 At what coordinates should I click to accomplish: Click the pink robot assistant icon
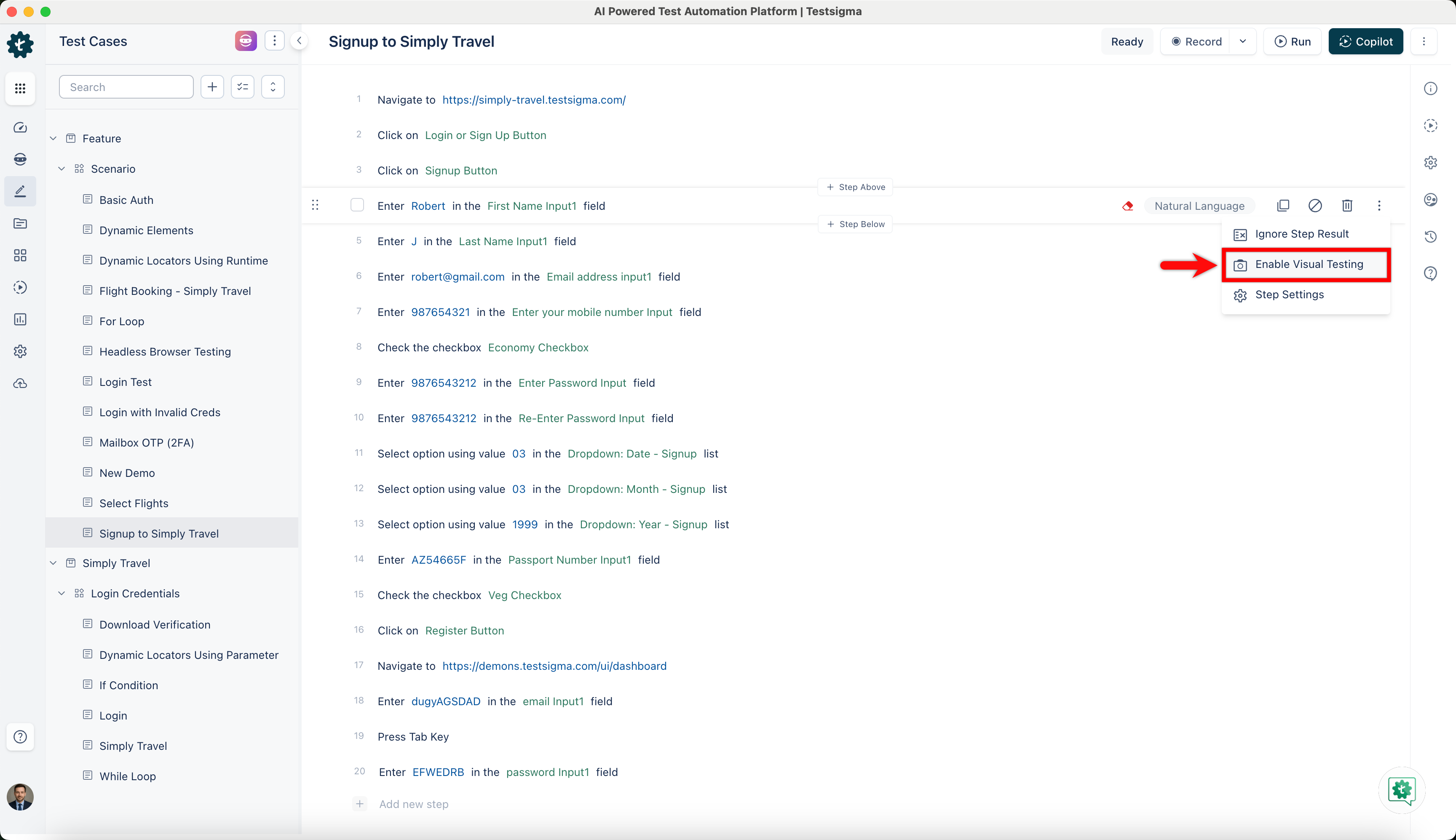pos(246,41)
